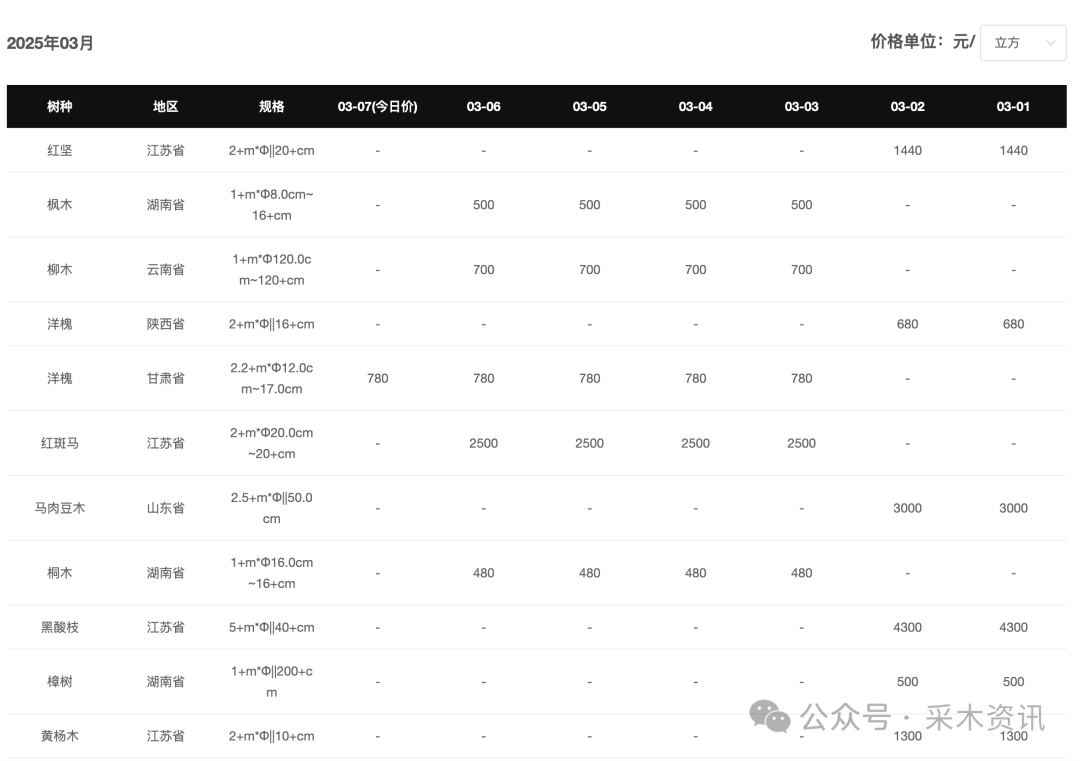1080x761 pixels.
Task: Click the 红斑马 tree species cell
Action: click(x=60, y=443)
